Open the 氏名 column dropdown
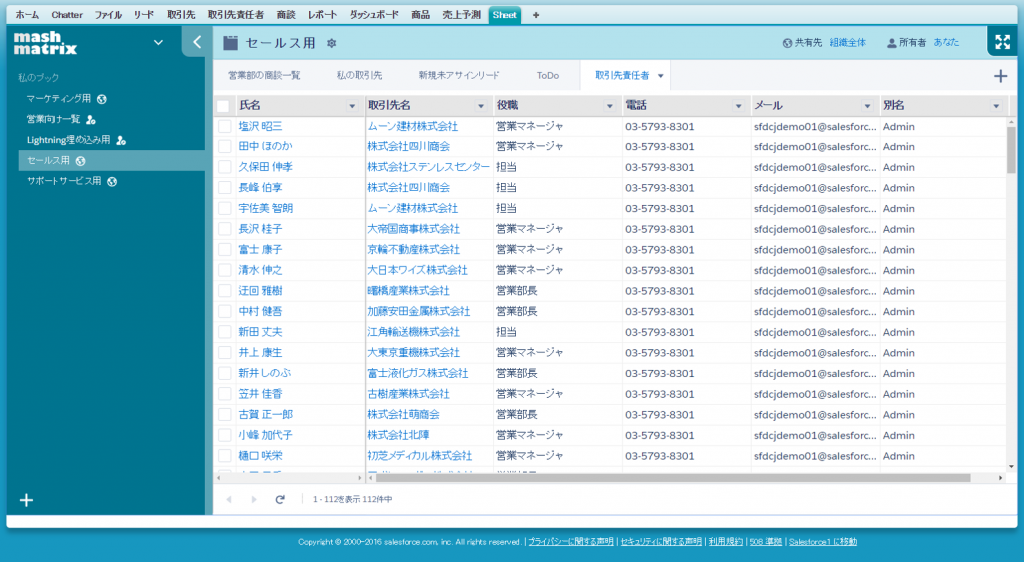 pos(352,106)
